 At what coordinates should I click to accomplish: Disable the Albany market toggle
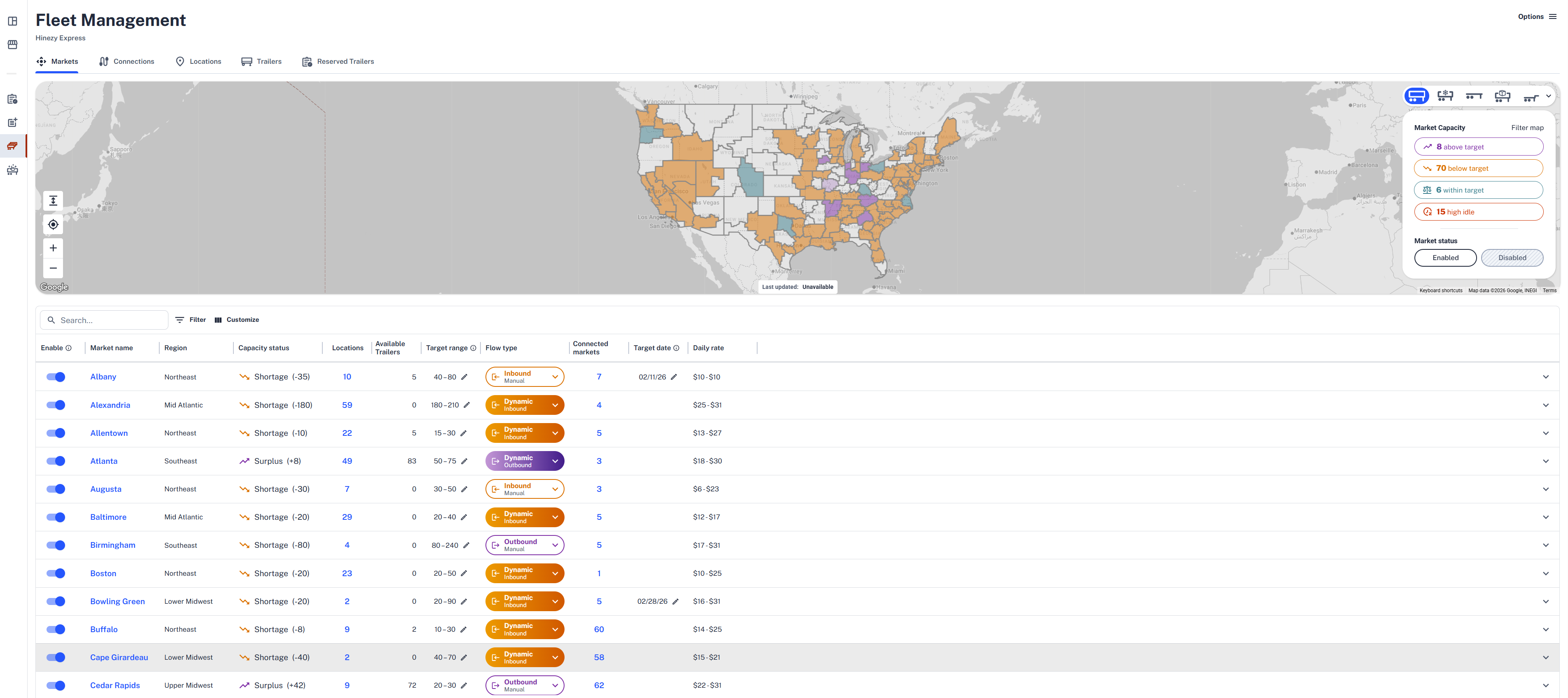pos(56,377)
